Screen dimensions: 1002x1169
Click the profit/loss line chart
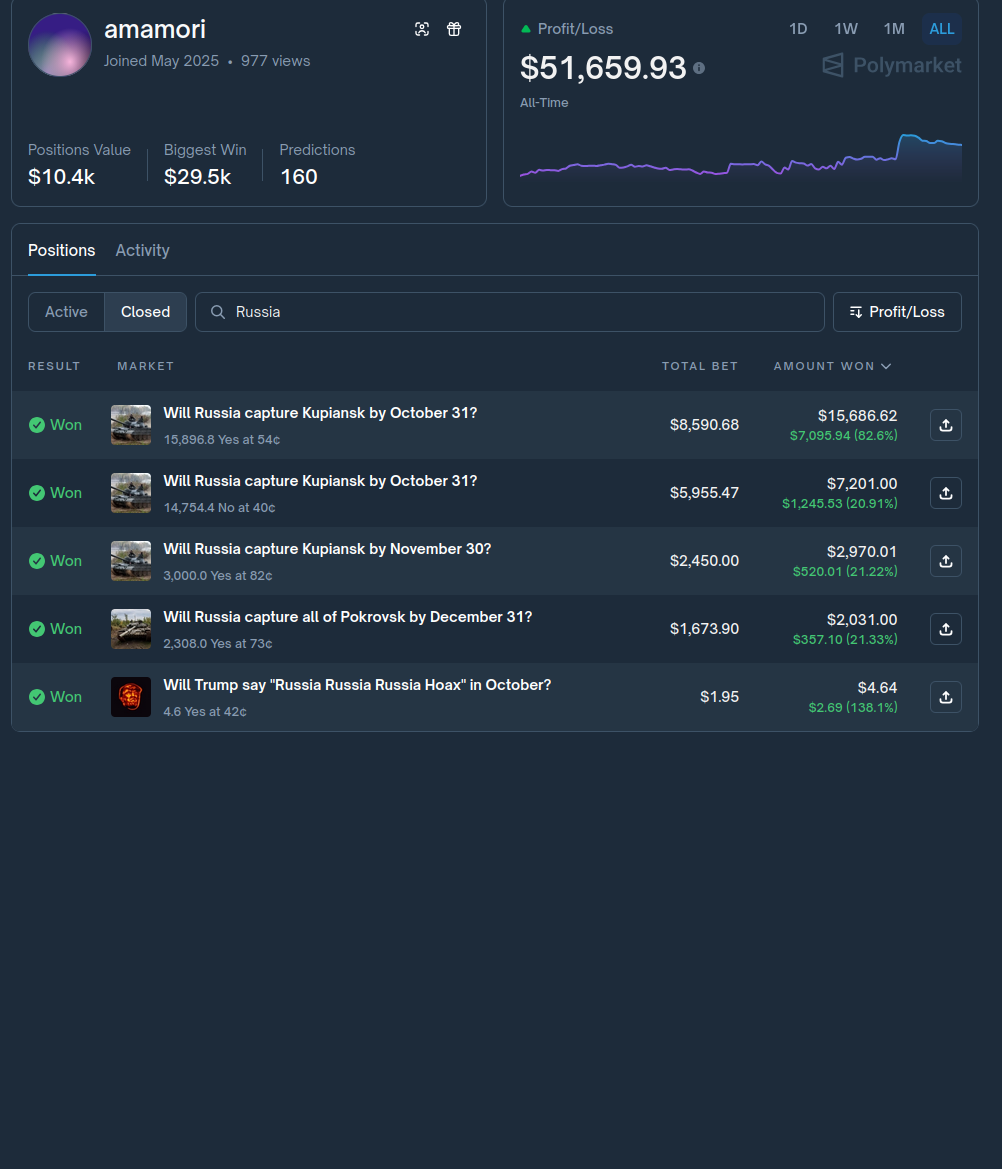click(x=740, y=157)
